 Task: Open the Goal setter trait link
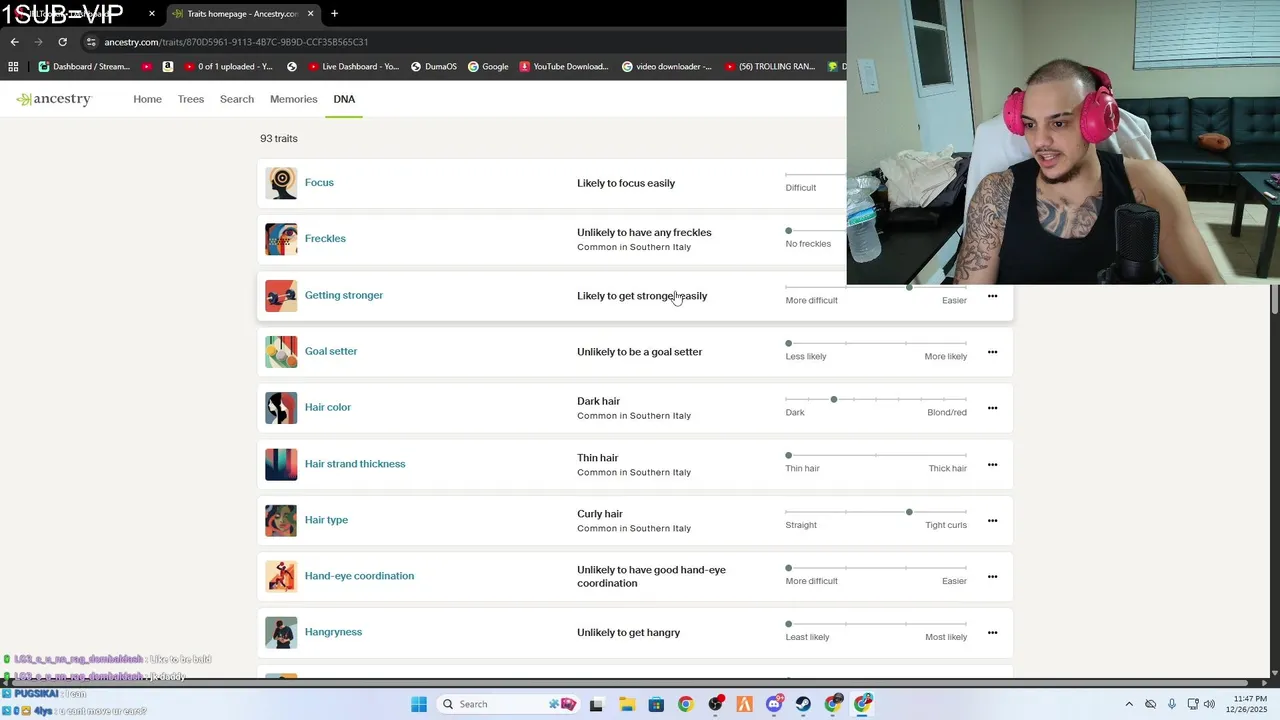331,351
